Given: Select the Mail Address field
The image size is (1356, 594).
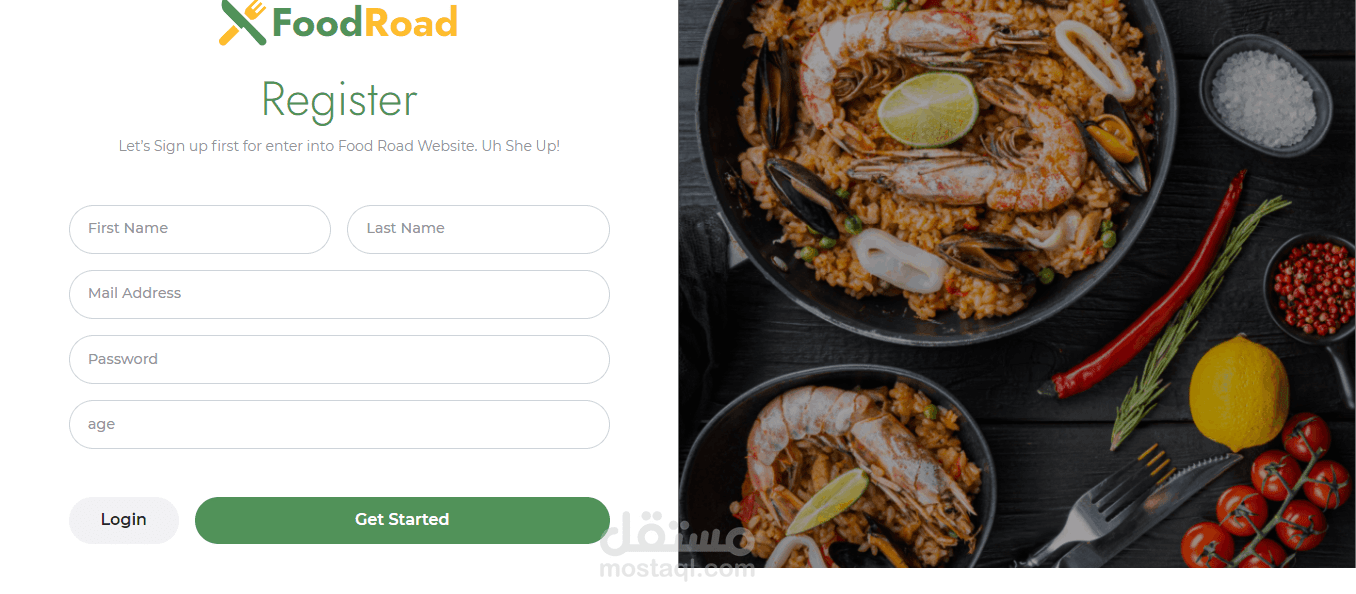Looking at the screenshot, I should (x=339, y=294).
